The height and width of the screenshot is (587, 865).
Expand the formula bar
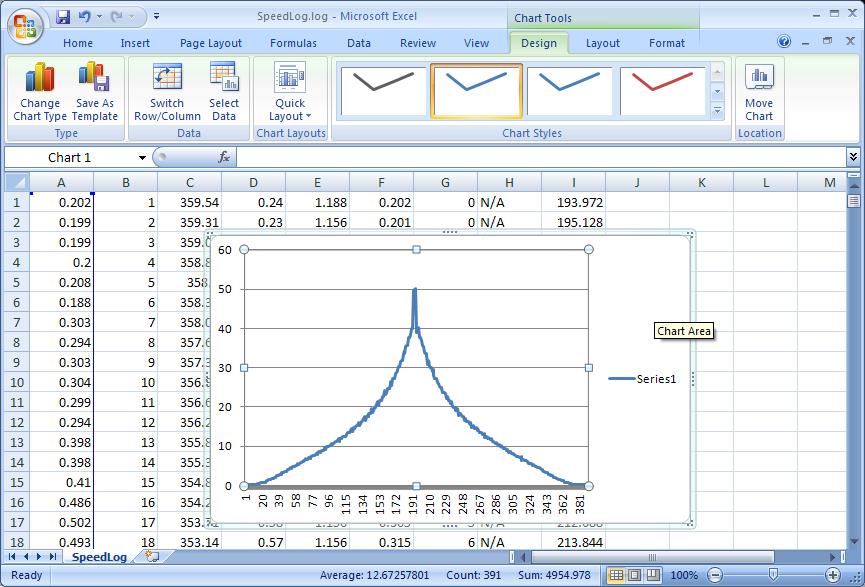coord(853,157)
